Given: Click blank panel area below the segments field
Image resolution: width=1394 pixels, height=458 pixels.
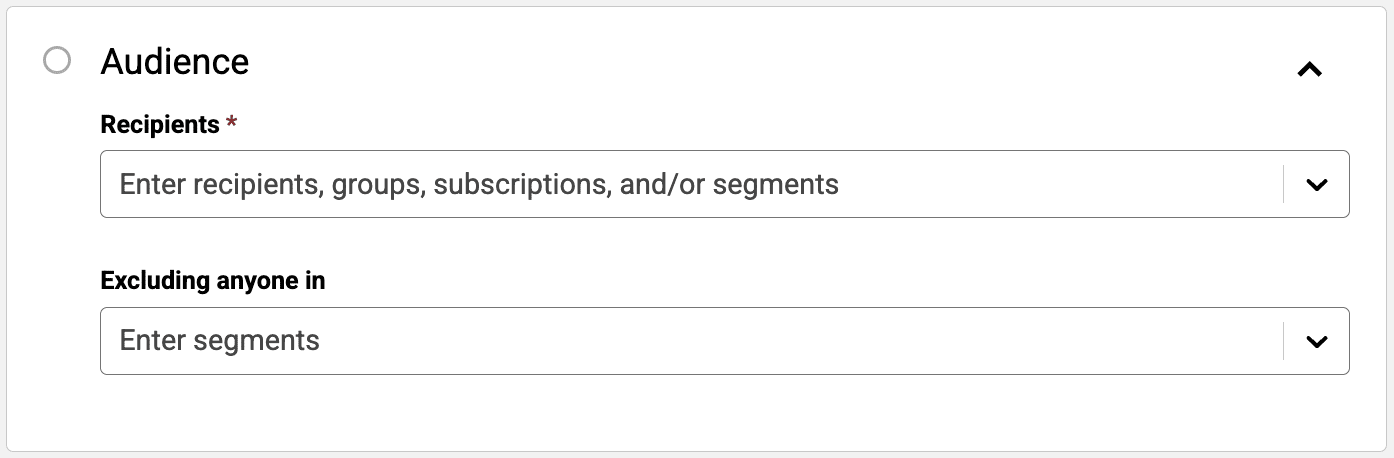Looking at the screenshot, I should tap(700, 412).
